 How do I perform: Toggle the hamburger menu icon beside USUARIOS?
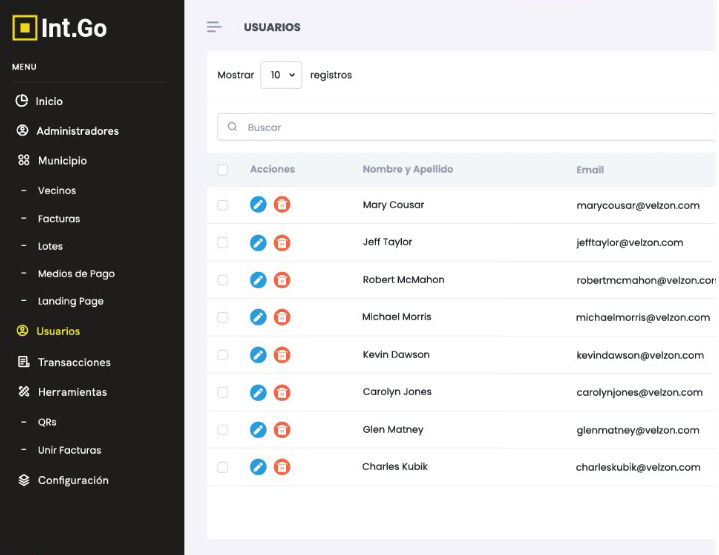[x=213, y=27]
